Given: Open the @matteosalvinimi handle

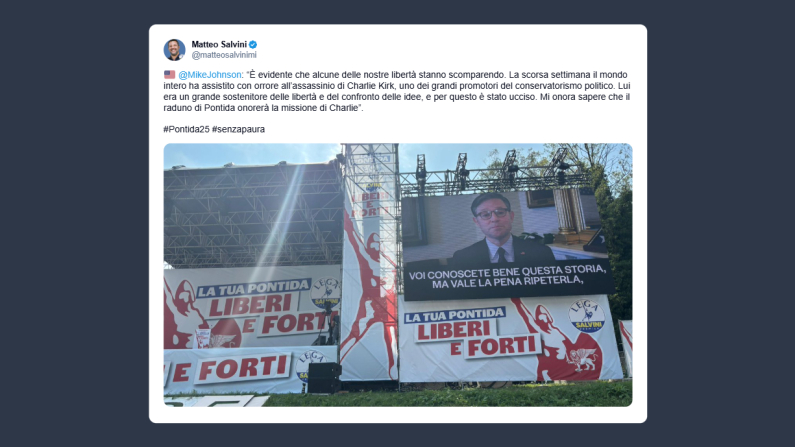Looking at the screenshot, I should click(224, 55).
